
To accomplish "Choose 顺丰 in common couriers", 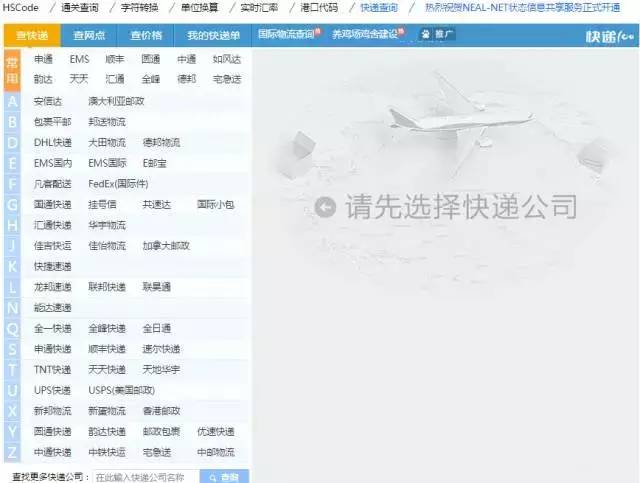I will click(115, 59).
